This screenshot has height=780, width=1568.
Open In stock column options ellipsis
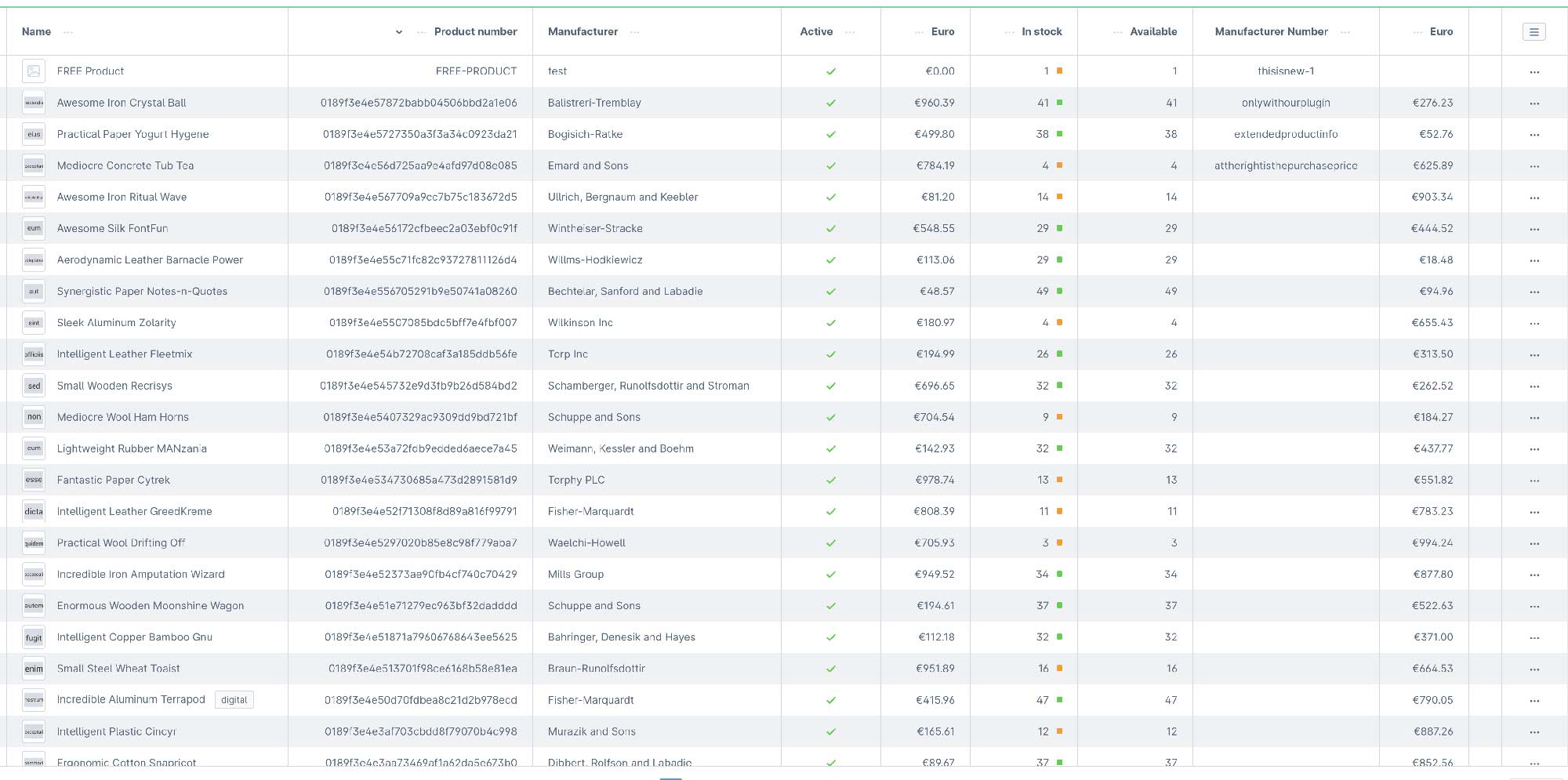pyautogui.click(x=1010, y=32)
